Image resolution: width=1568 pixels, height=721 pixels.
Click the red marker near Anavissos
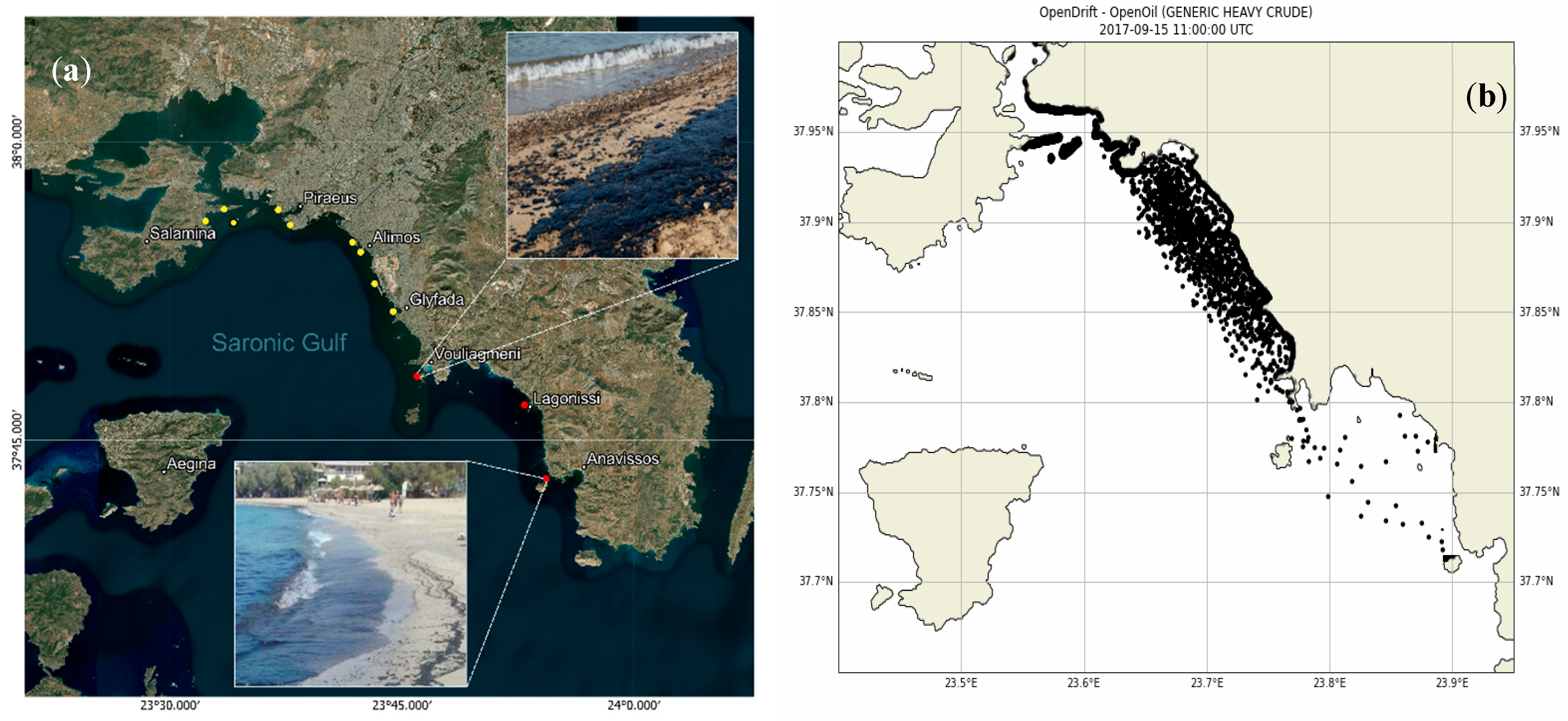546,479
